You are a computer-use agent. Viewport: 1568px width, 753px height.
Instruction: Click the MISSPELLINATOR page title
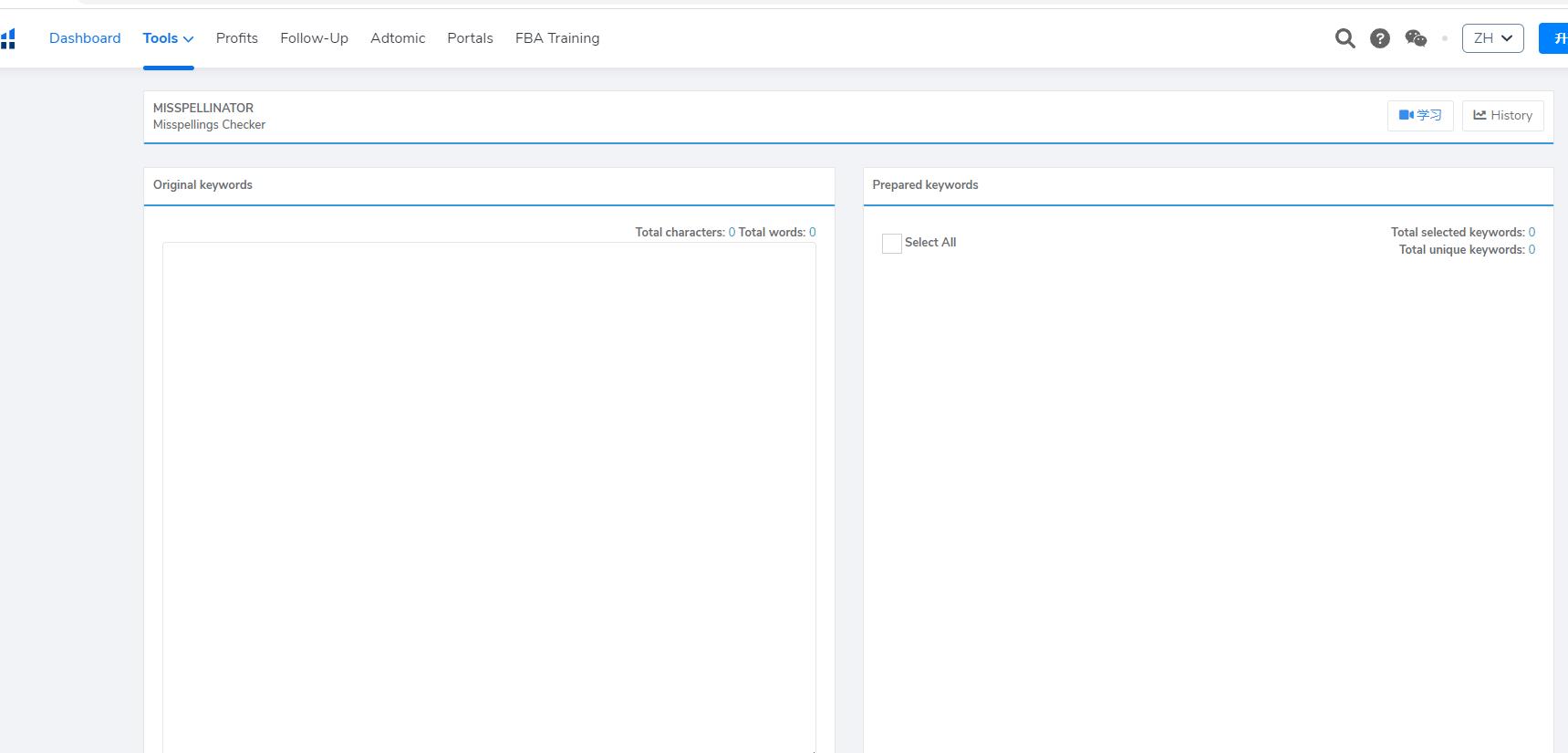pos(203,108)
